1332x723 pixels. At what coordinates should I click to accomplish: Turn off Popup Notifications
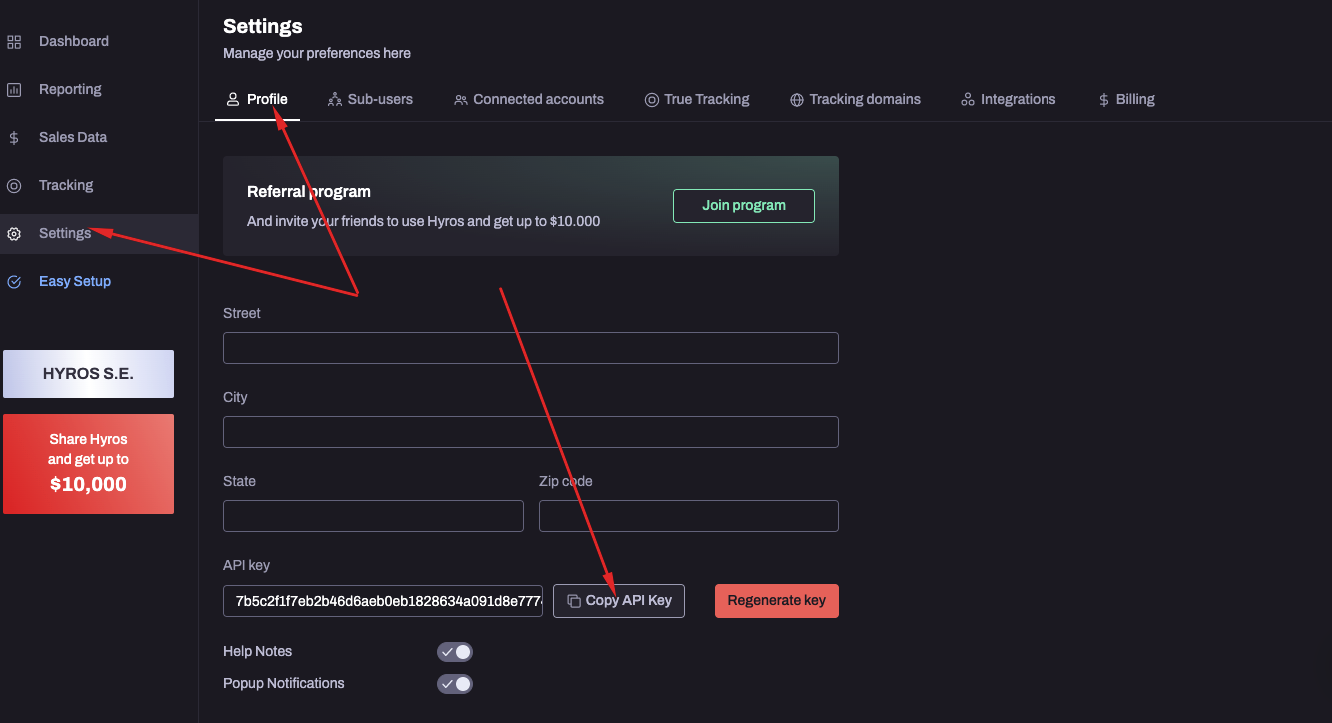(x=455, y=683)
